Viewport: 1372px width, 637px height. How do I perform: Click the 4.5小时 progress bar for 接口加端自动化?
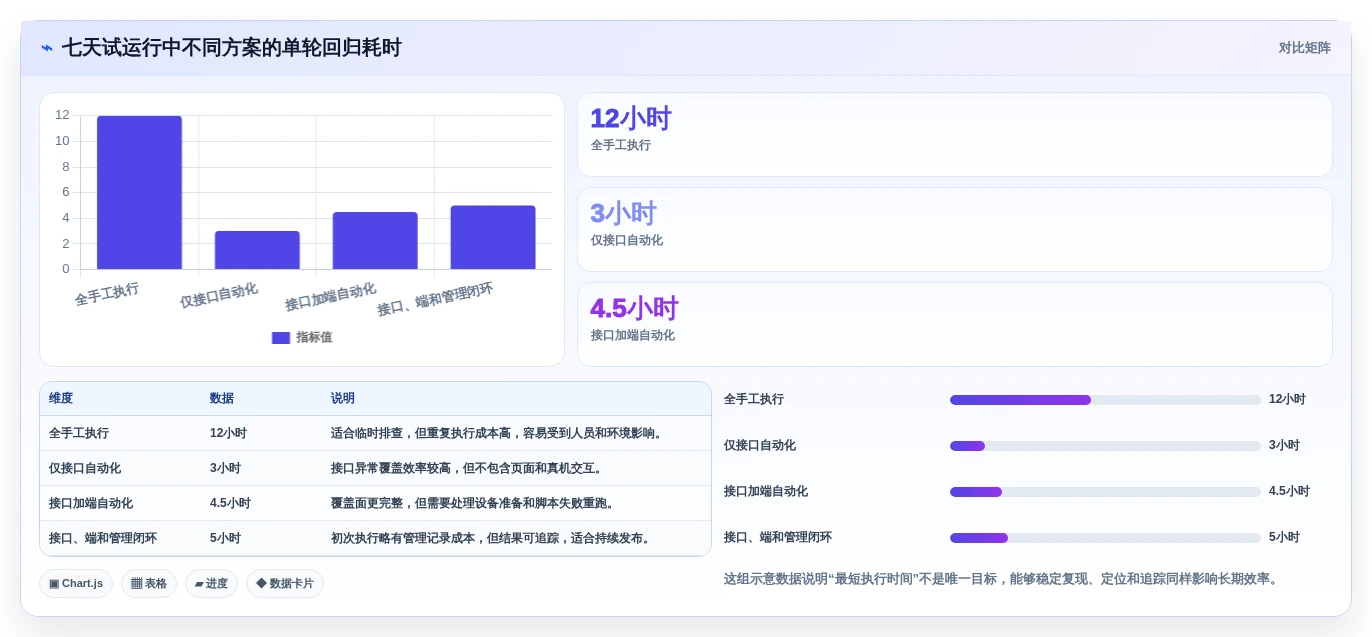pyautogui.click(x=1105, y=492)
